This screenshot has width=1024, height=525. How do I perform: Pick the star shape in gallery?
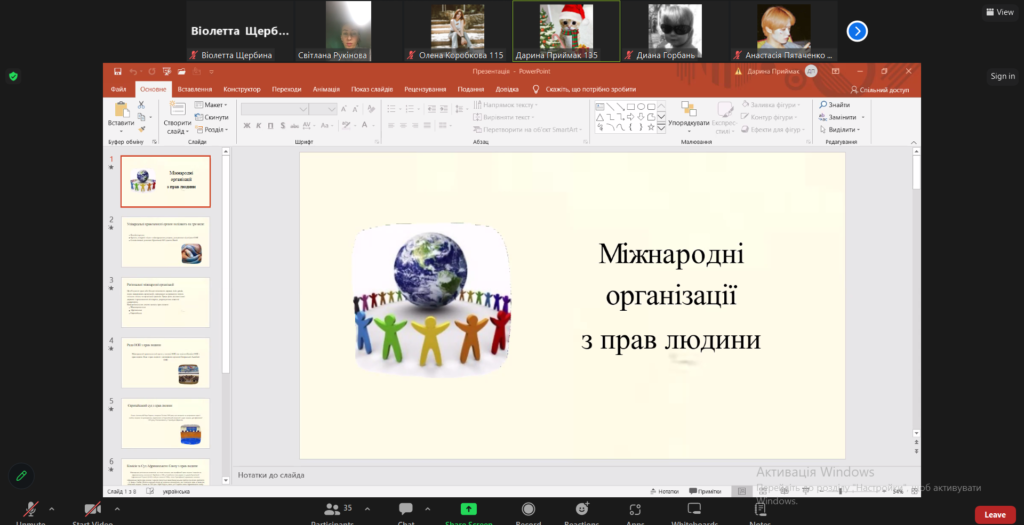pos(651,127)
